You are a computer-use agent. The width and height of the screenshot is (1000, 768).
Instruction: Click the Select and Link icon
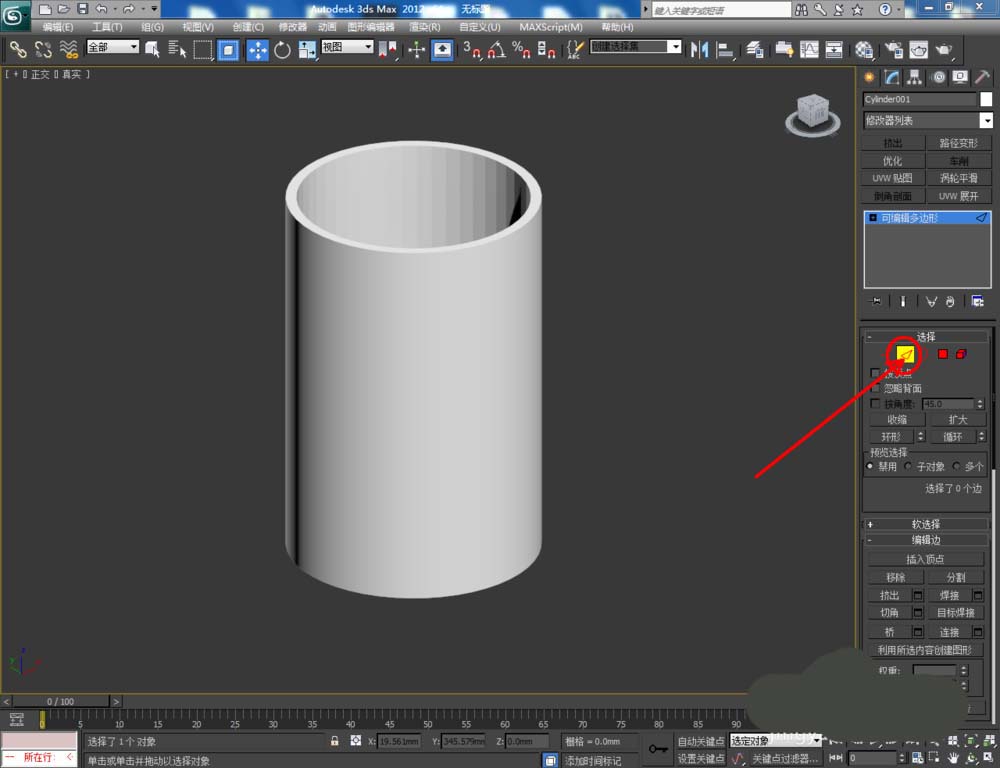[x=17, y=49]
